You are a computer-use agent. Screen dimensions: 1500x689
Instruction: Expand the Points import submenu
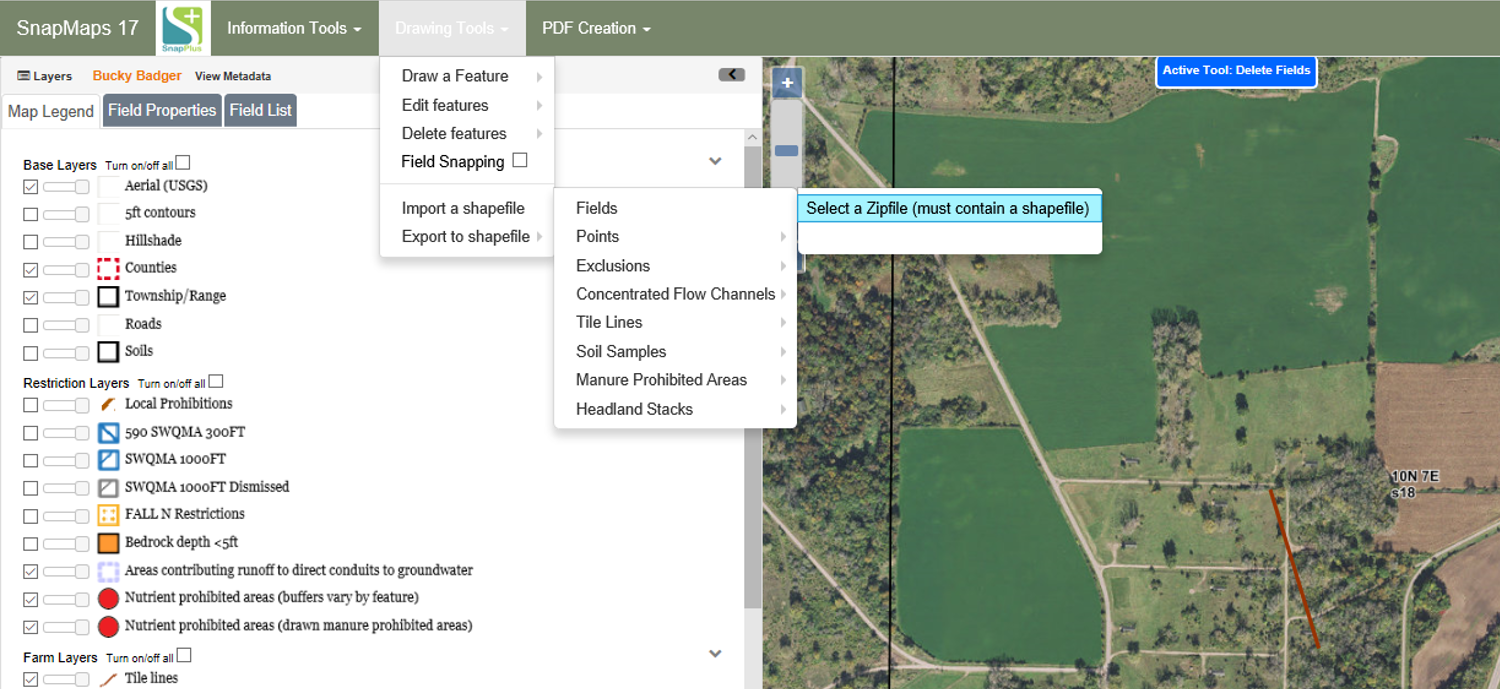[x=675, y=237]
